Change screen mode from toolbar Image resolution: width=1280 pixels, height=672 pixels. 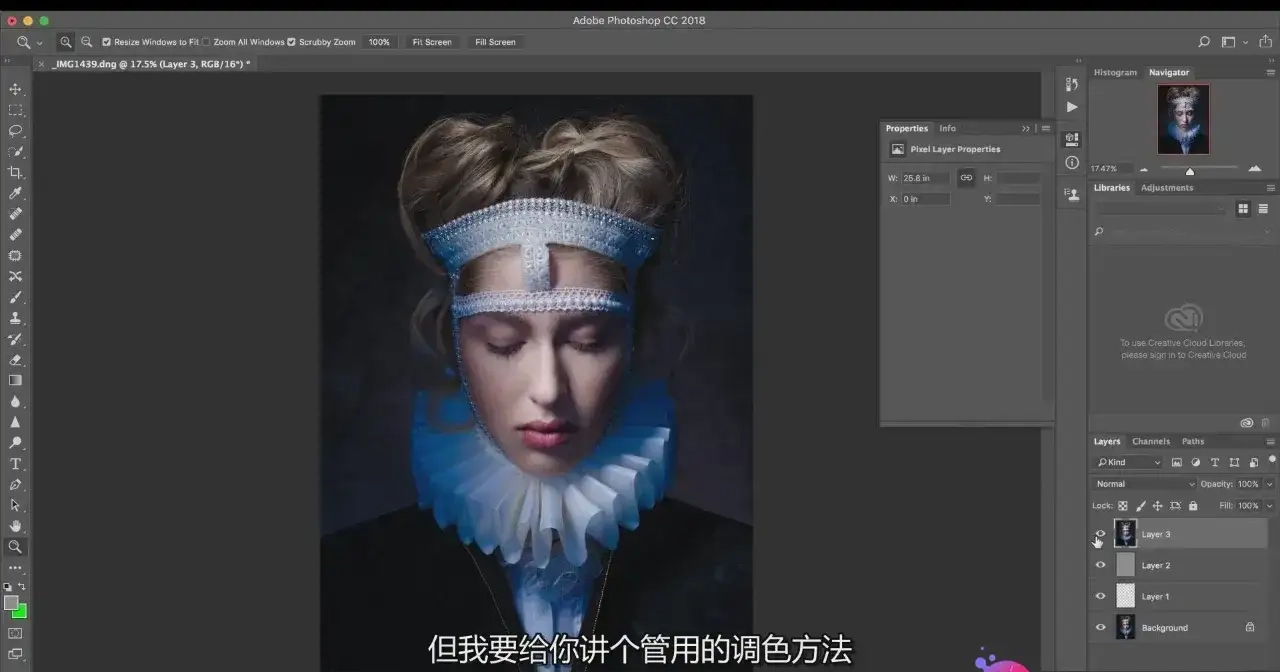click(15, 654)
